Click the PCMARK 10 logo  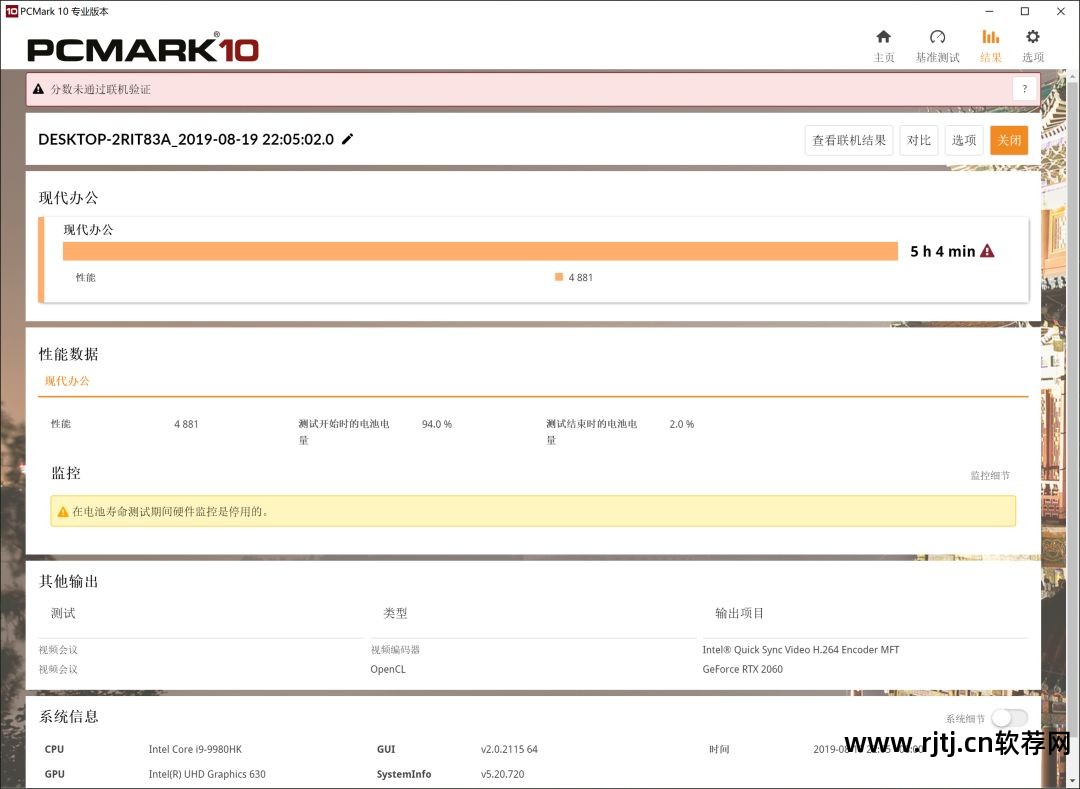coord(143,48)
